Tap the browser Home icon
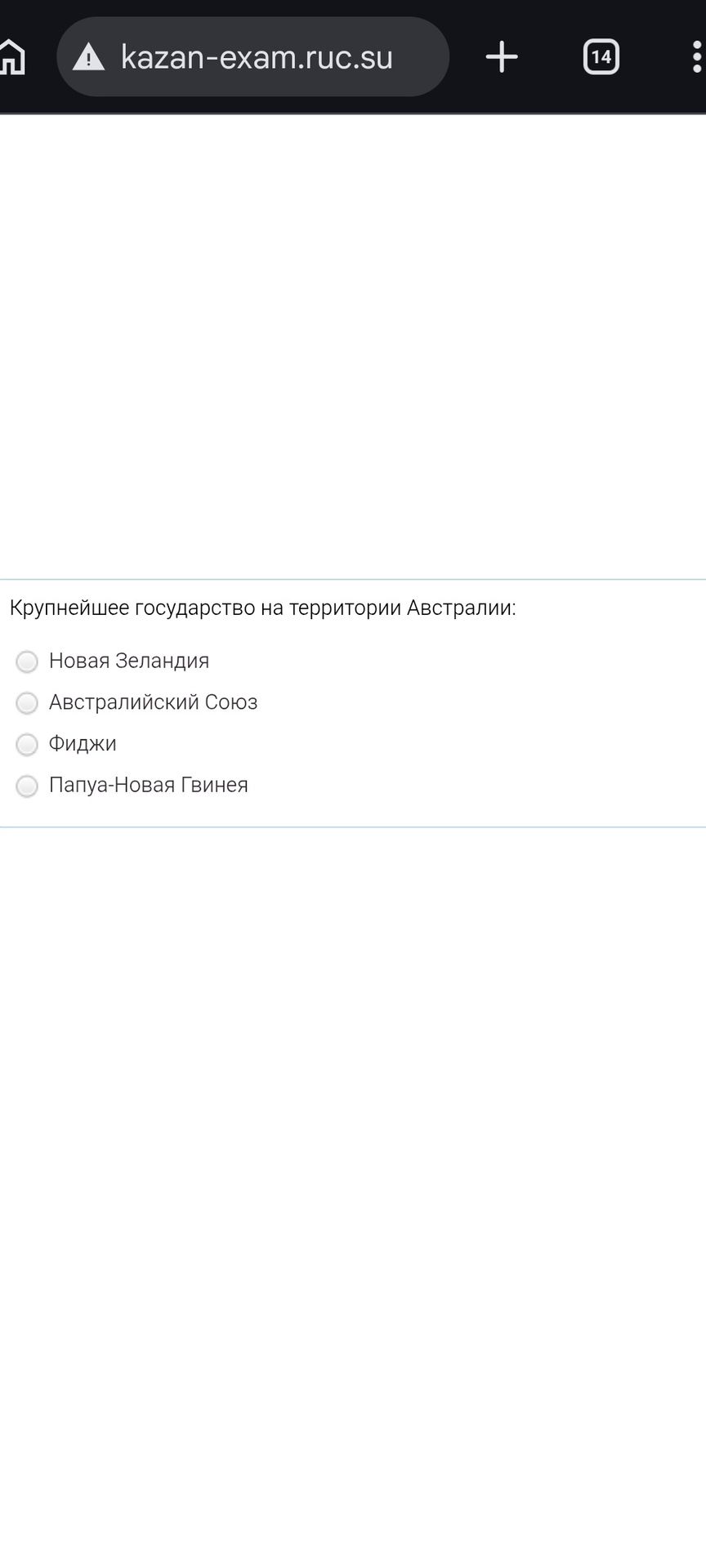706x1568 pixels. point(11,57)
